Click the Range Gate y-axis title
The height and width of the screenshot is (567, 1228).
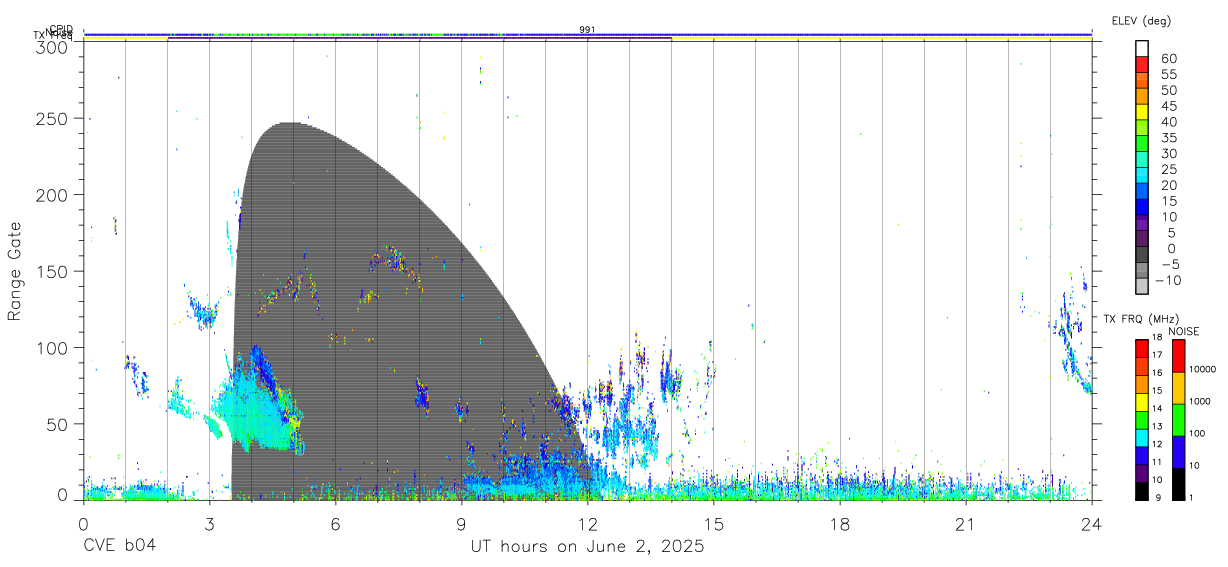(x=15, y=271)
